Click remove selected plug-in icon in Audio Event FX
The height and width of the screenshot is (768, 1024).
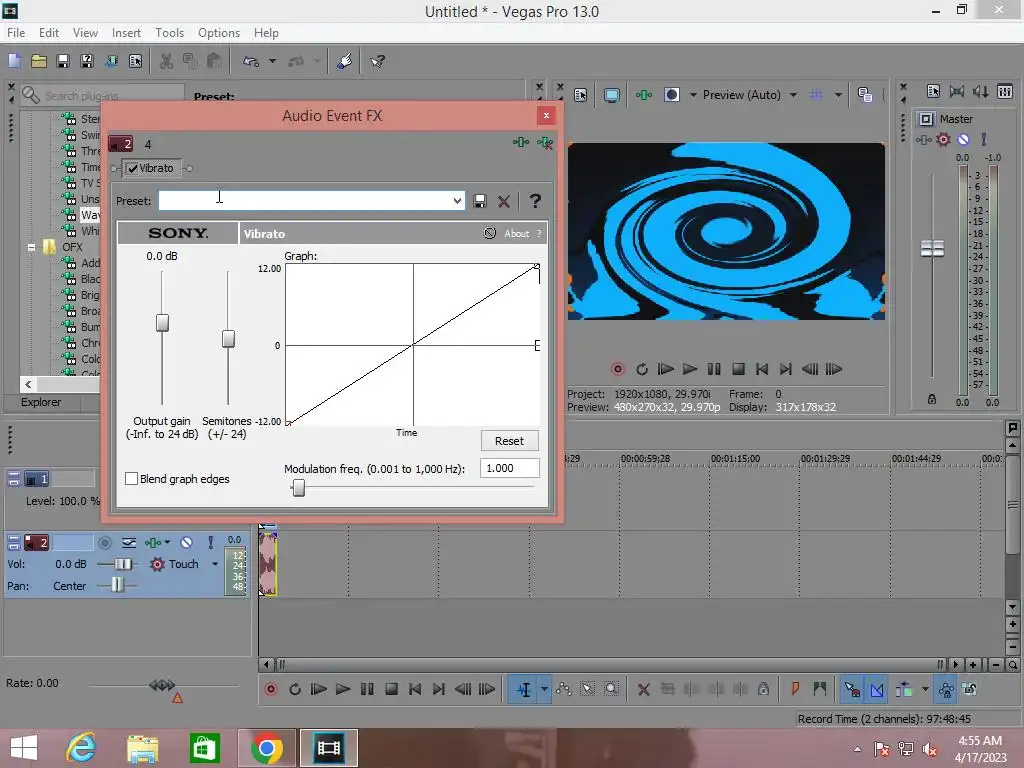pos(545,142)
